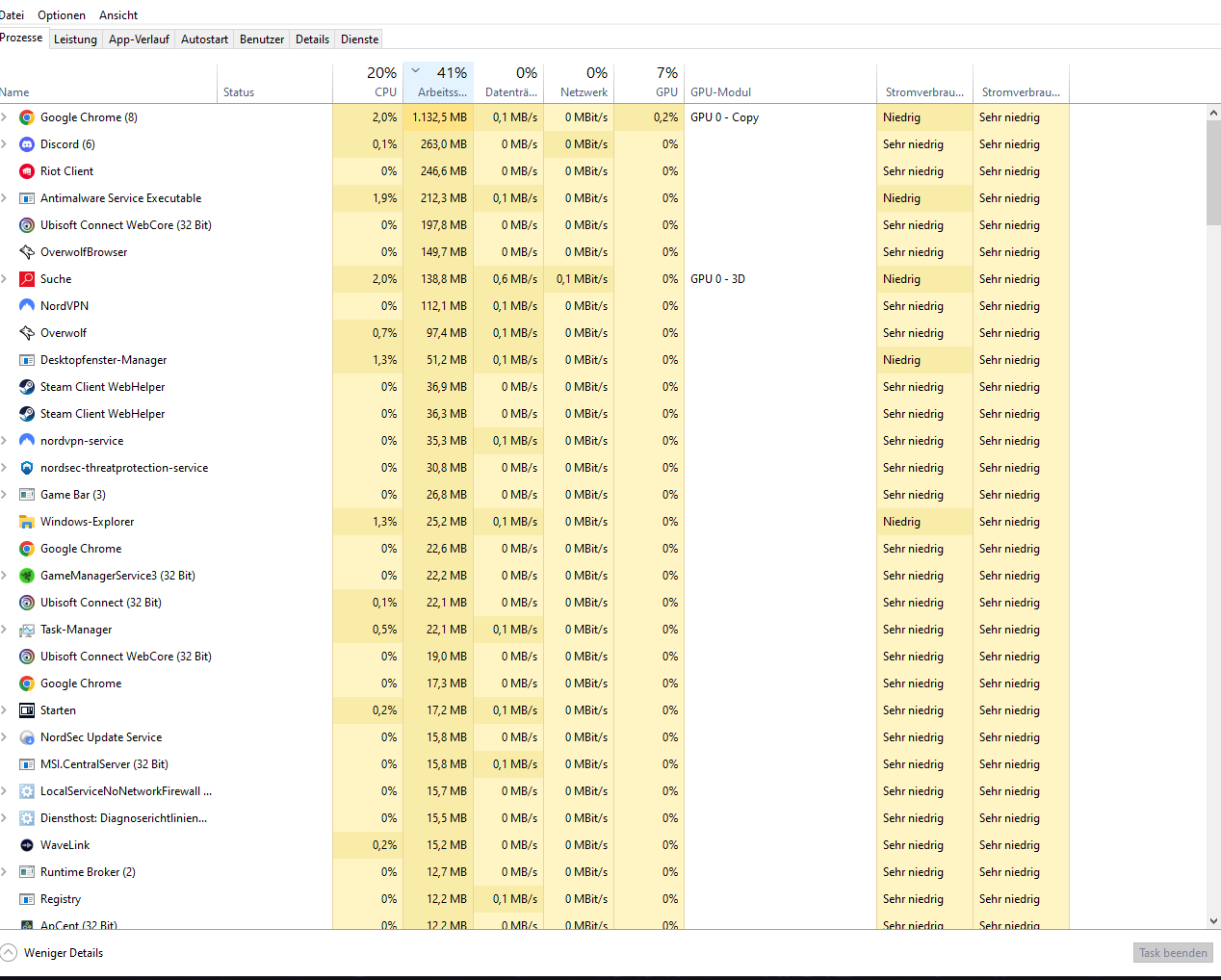
Task: Click the Runtime Broker (2) icon
Action: coord(27,872)
